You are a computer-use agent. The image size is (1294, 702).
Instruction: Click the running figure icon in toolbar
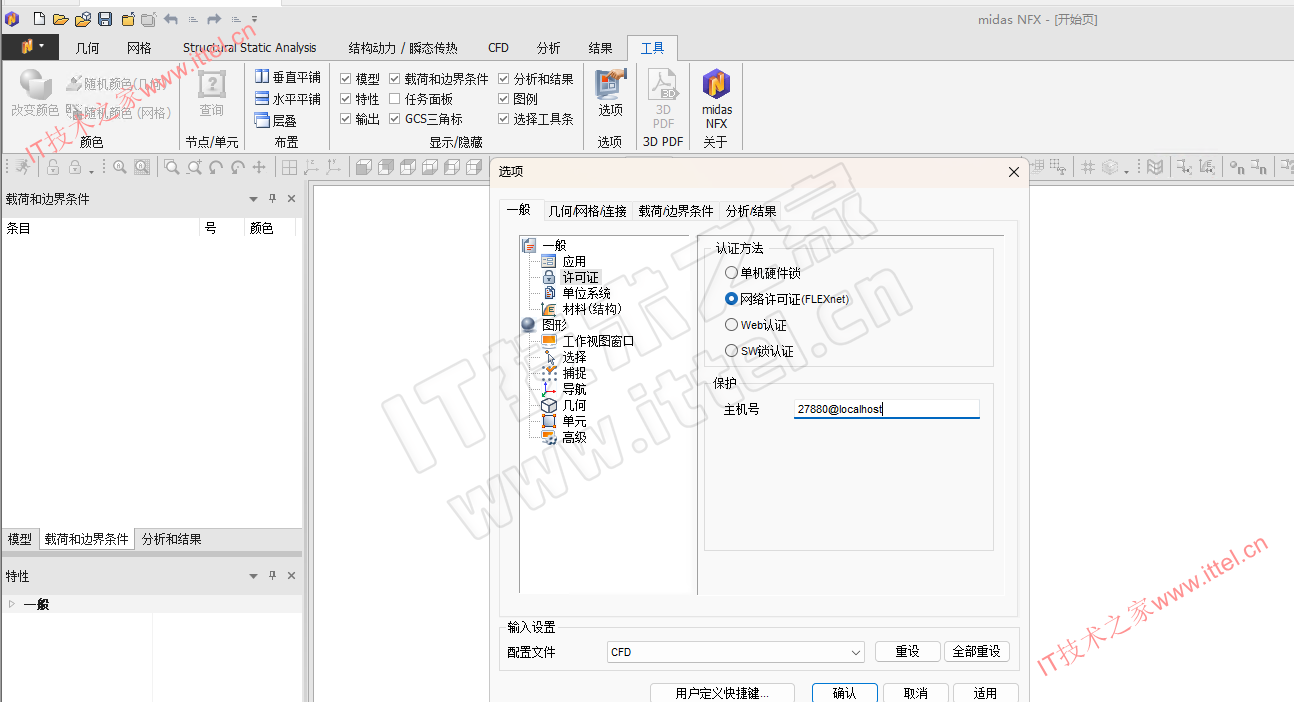[x=22, y=168]
